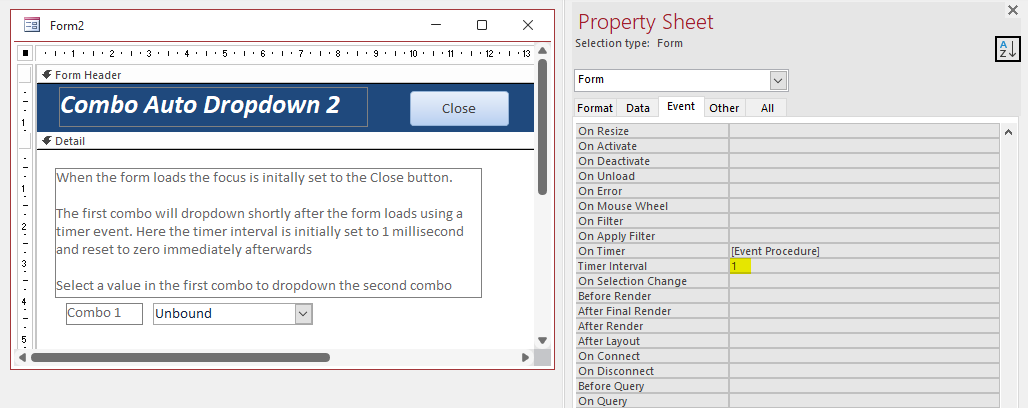Viewport: 1028px width, 408px height.
Task: Click the Property Sheet scroll up arrow
Action: coord(1008,132)
